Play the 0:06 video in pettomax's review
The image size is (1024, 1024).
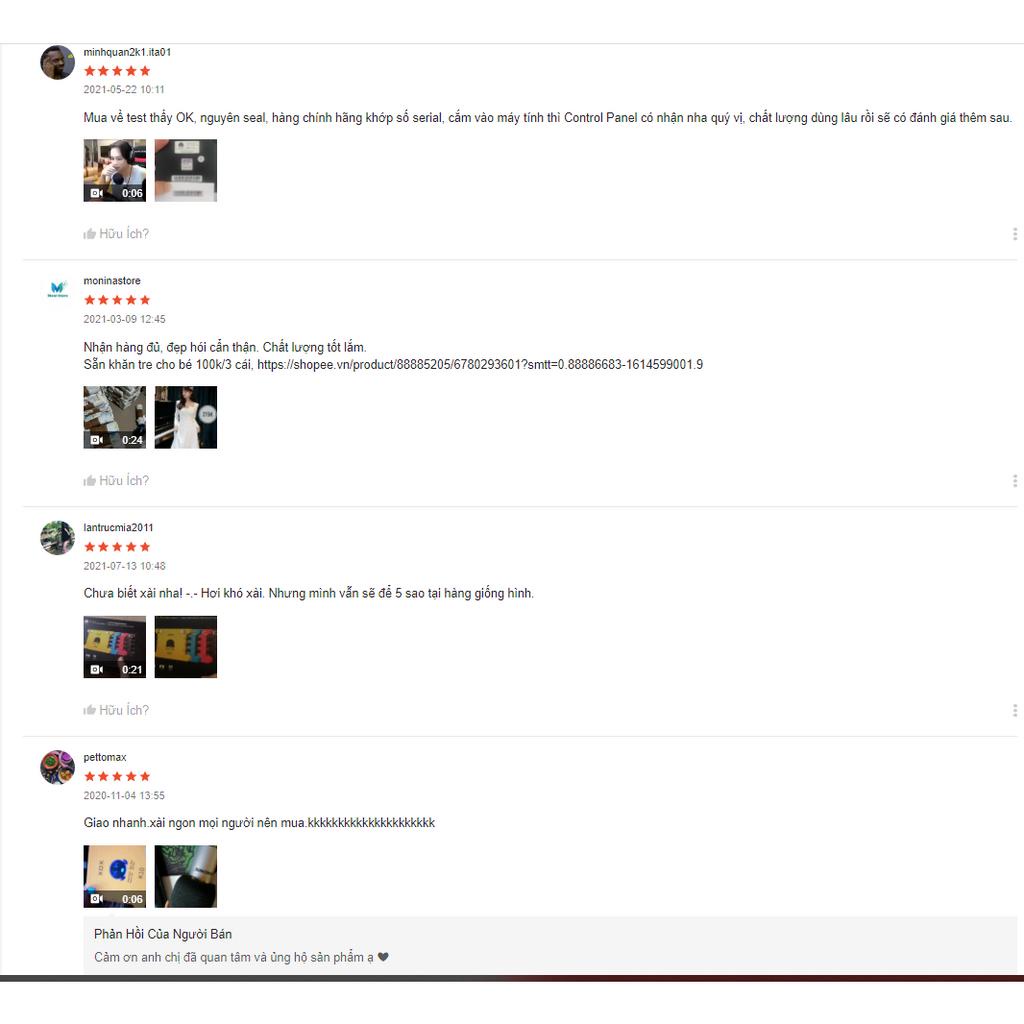(x=115, y=876)
